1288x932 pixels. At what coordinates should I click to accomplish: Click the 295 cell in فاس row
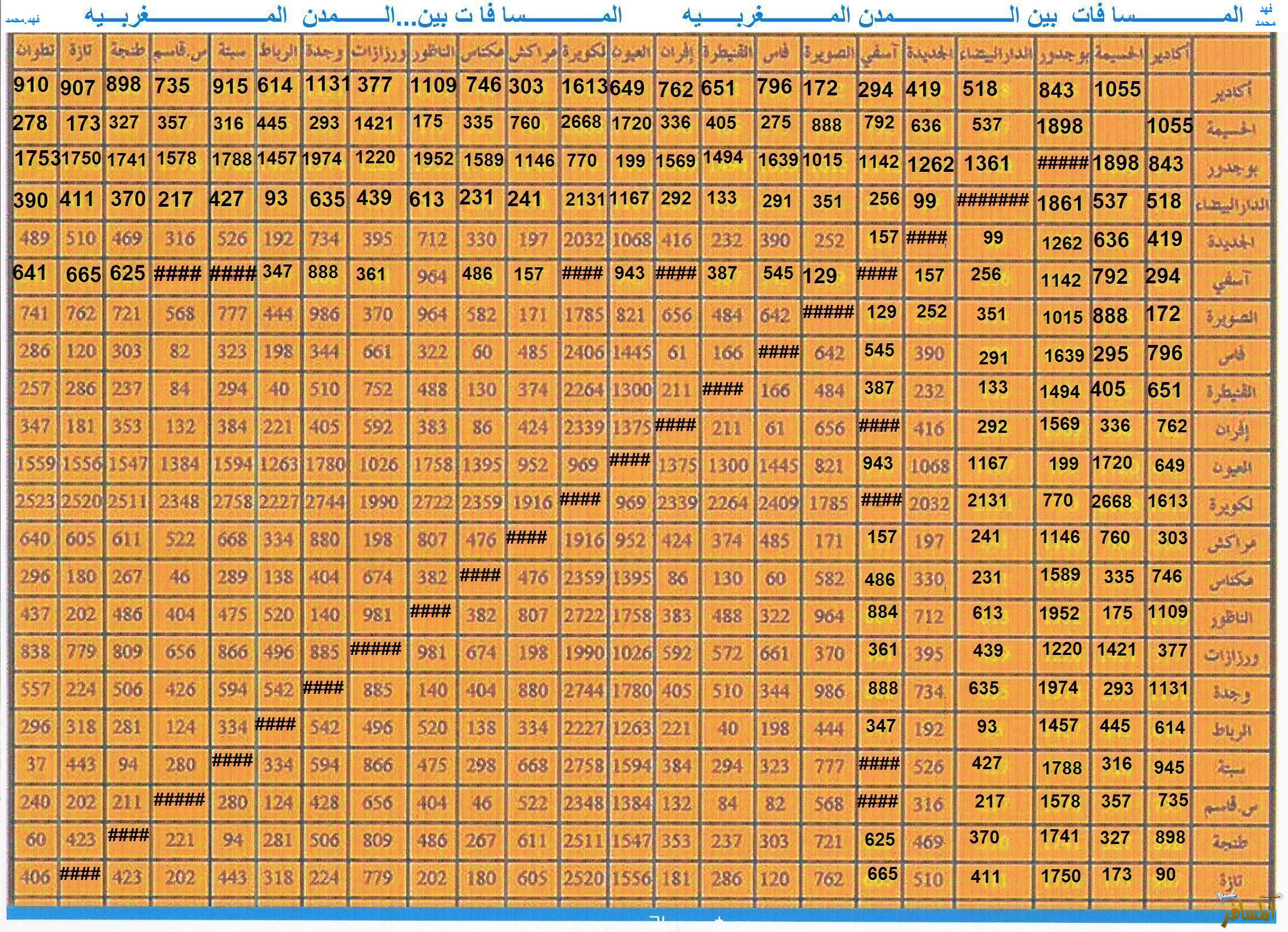click(1110, 354)
